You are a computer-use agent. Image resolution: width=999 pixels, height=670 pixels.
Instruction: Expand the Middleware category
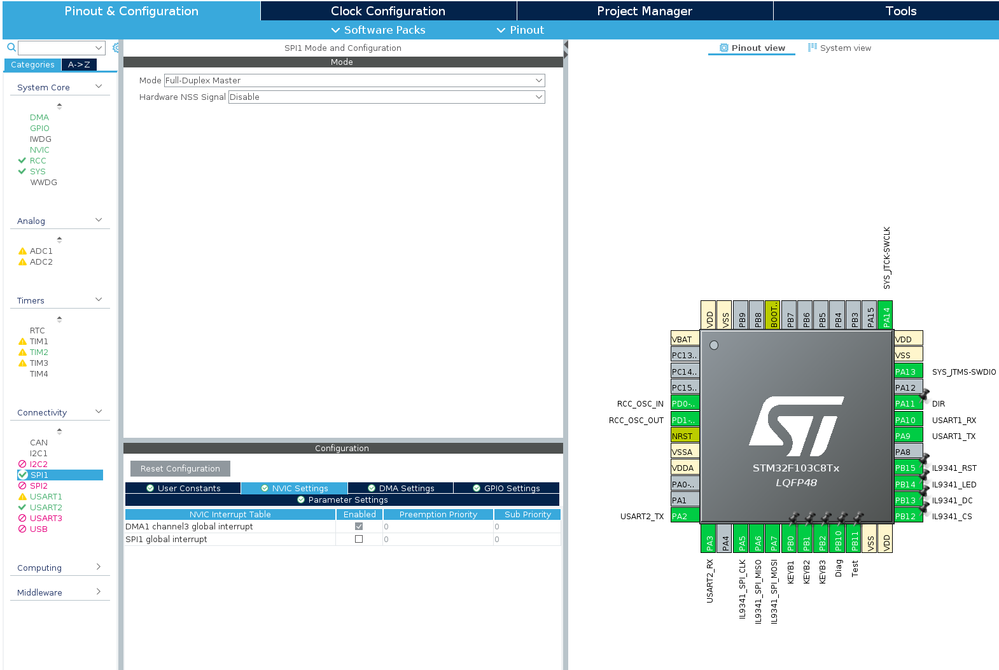pyautogui.click(x=99, y=592)
